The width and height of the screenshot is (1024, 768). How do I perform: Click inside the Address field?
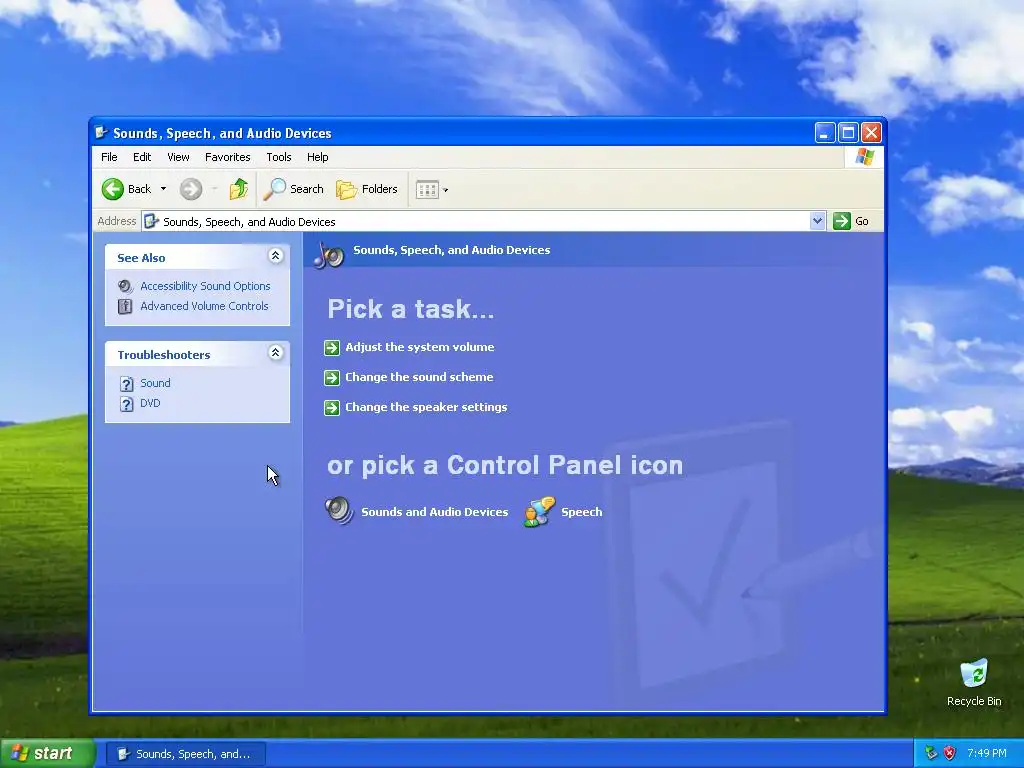tap(483, 221)
